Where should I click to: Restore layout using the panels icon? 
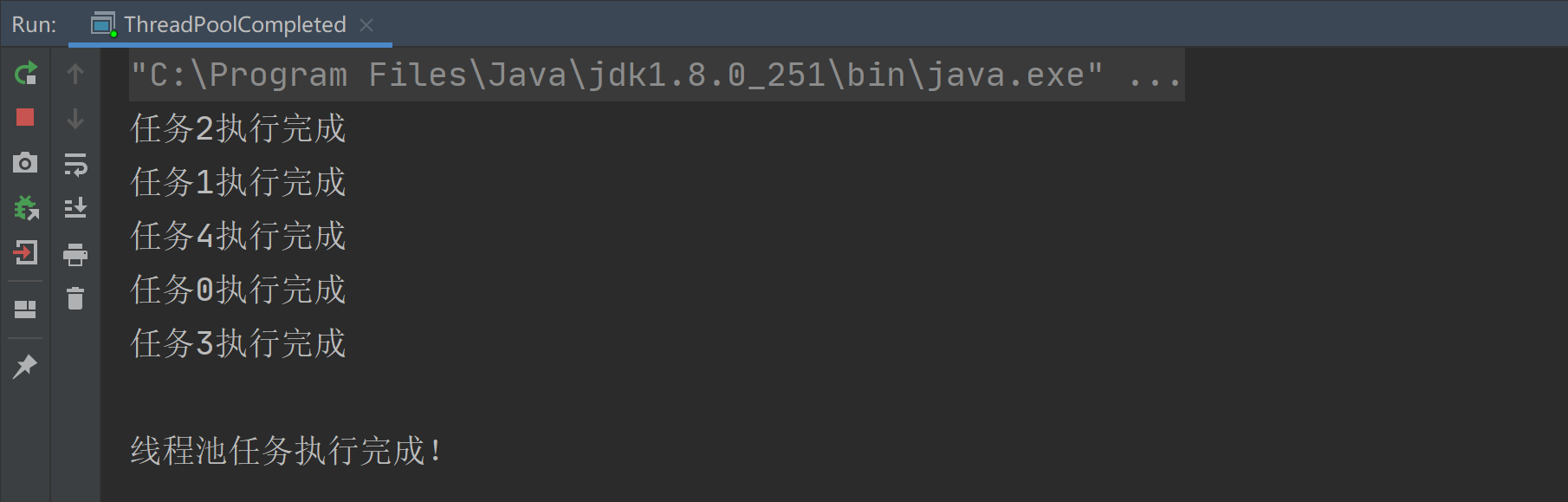[x=25, y=310]
